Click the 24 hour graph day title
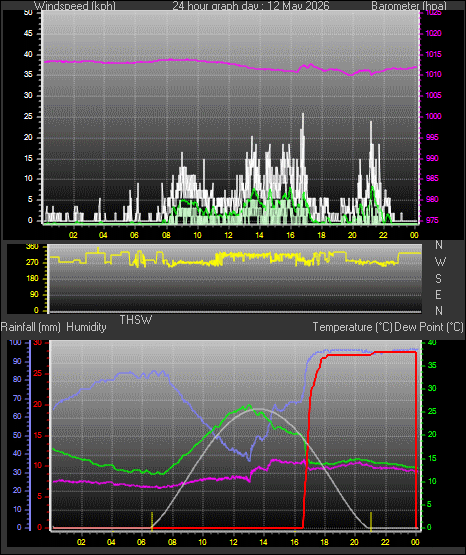The width and height of the screenshot is (466, 555). tap(251, 6)
